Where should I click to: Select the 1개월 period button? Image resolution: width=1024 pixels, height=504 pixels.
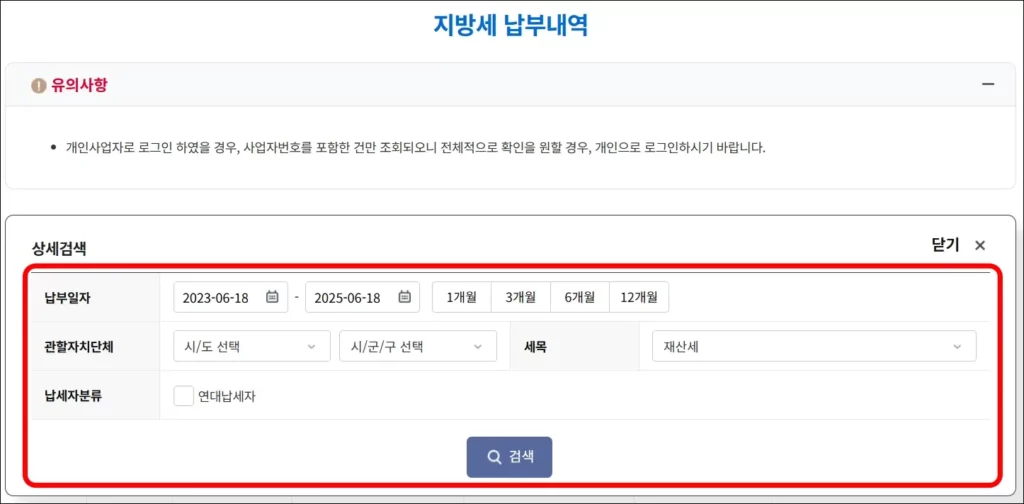coord(462,297)
